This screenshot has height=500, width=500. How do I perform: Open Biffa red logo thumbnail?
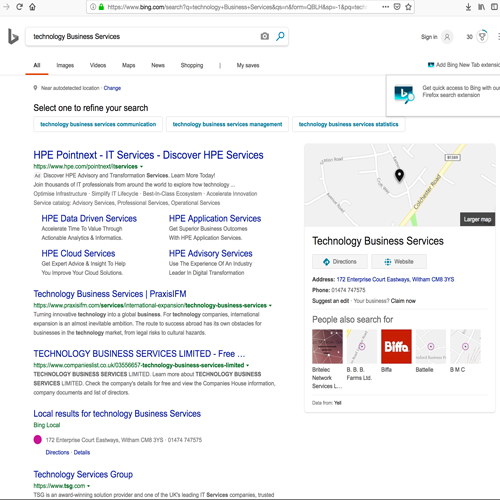pos(396,346)
